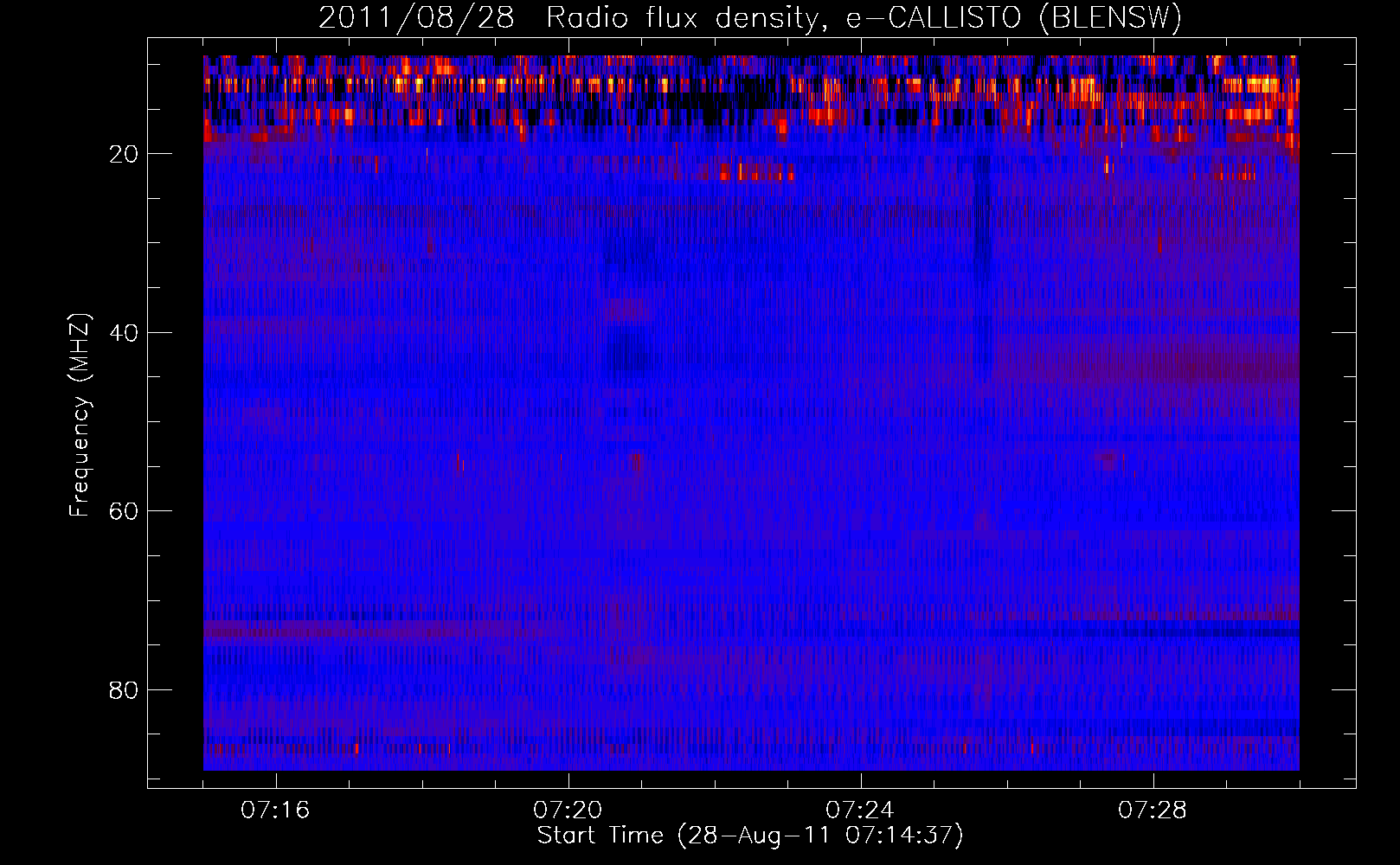Click the '07:20' time tick label
1400x865 pixels.
point(568,810)
